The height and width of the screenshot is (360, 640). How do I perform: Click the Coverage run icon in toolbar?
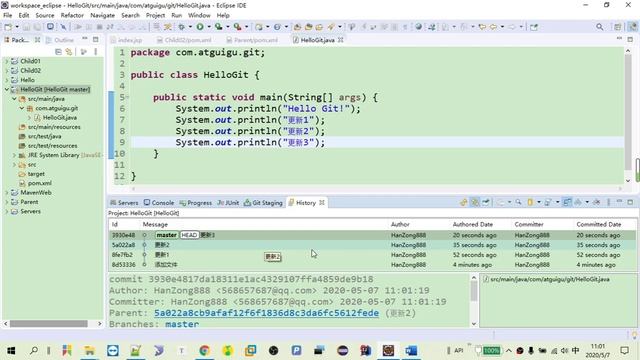219,27
